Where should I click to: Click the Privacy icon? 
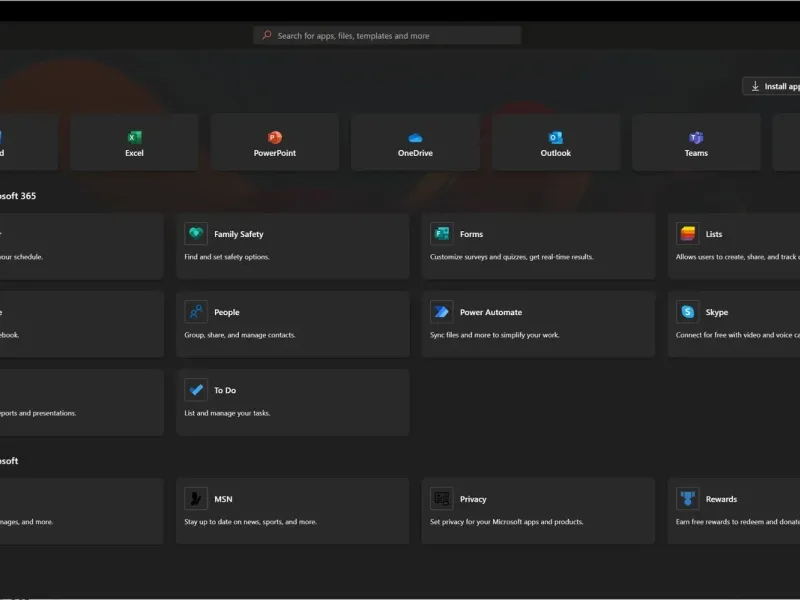(x=441, y=498)
